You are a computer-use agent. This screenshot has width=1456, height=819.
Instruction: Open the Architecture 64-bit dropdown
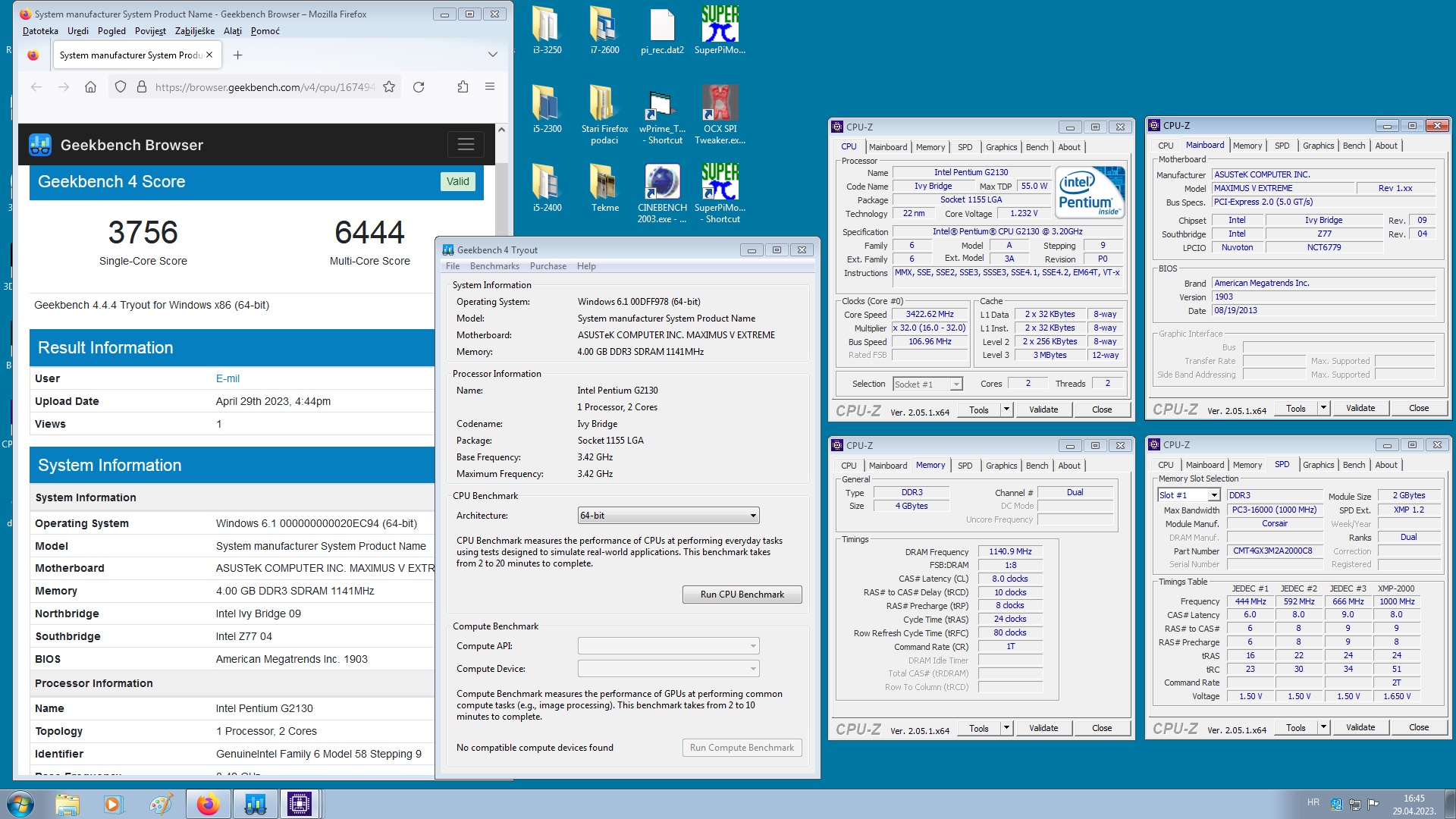[668, 516]
